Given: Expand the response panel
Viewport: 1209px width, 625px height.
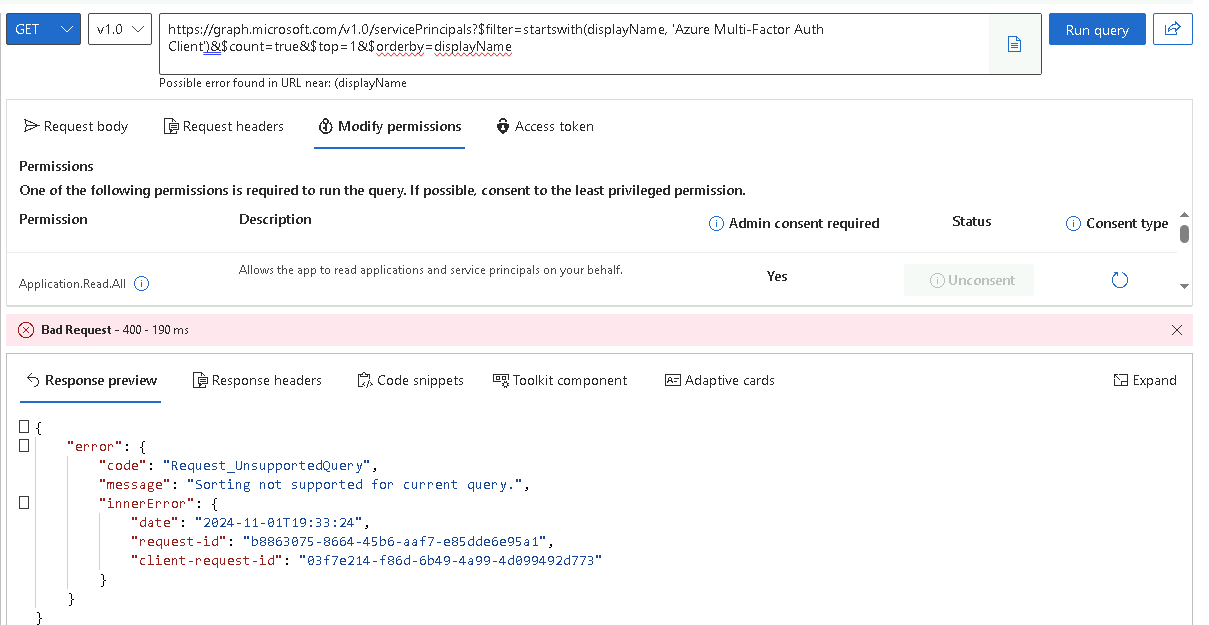Looking at the screenshot, I should [1145, 380].
